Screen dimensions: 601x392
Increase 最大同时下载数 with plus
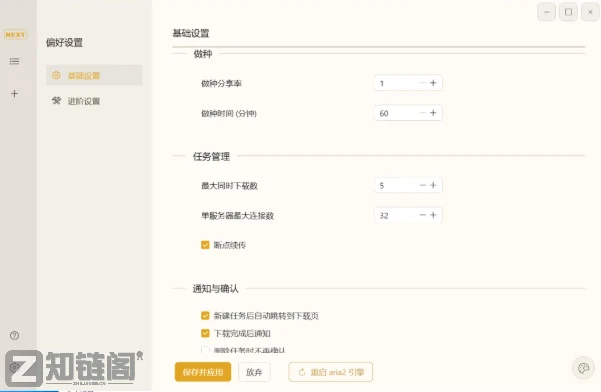433,185
